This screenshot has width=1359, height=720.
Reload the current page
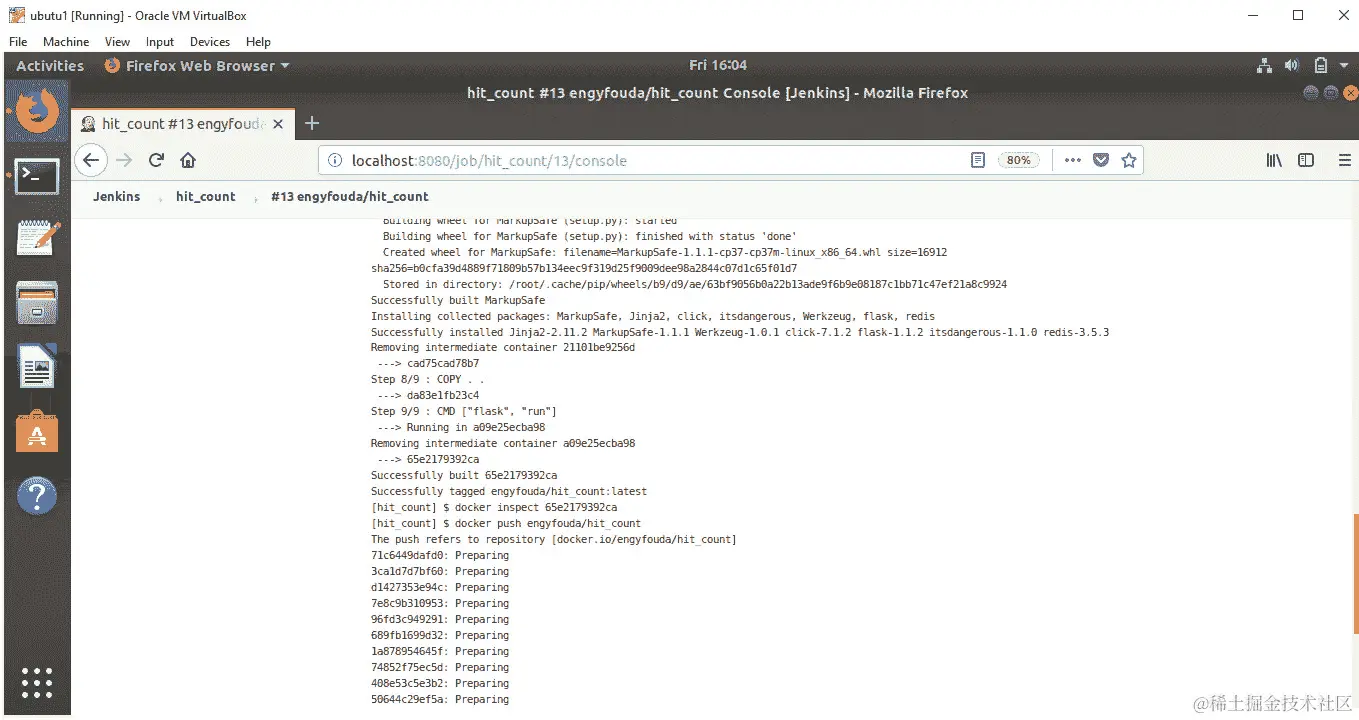point(156,160)
